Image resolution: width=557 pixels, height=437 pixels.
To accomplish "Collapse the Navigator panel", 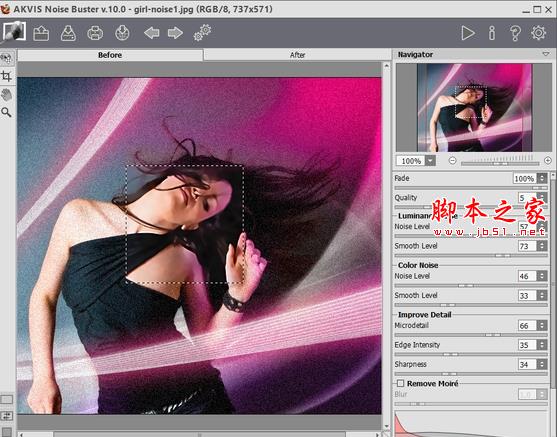I will coord(546,54).
